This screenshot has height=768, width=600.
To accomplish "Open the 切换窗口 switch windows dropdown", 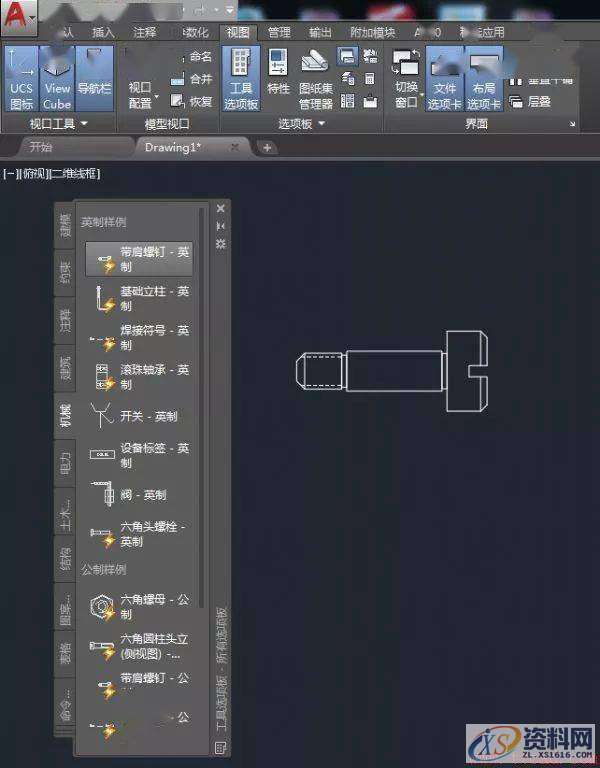I will point(406,78).
